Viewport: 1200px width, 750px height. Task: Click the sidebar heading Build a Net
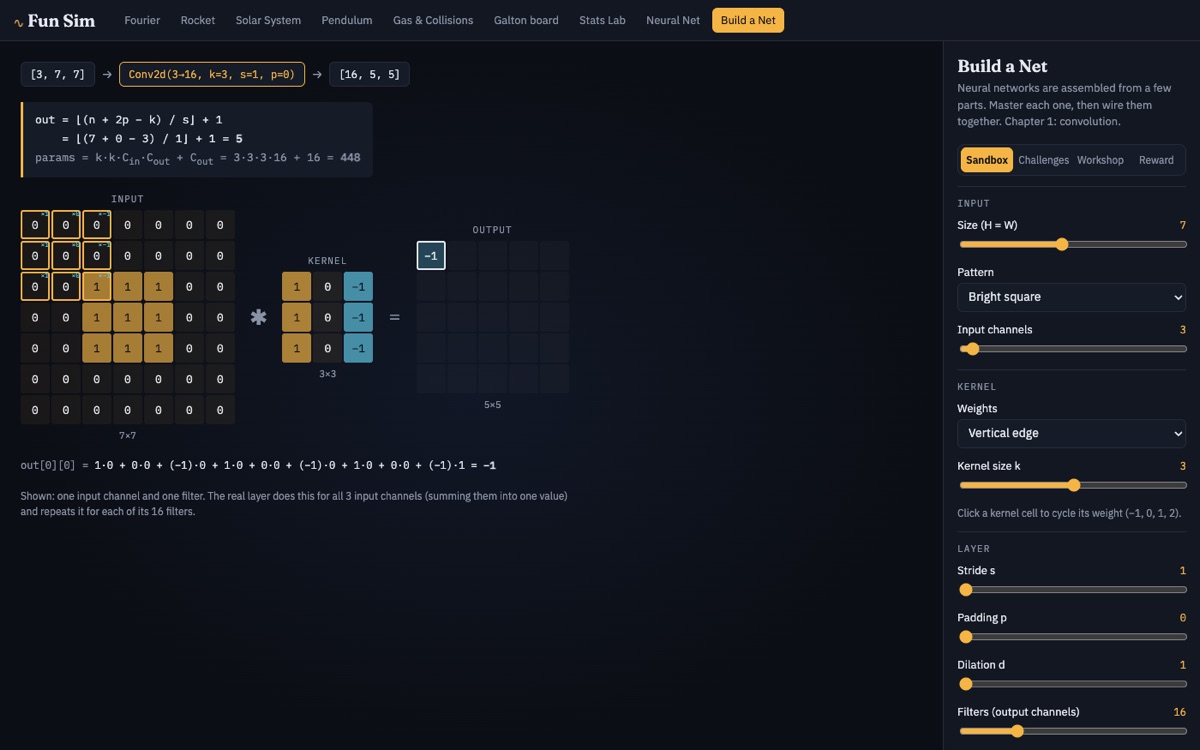1002,66
